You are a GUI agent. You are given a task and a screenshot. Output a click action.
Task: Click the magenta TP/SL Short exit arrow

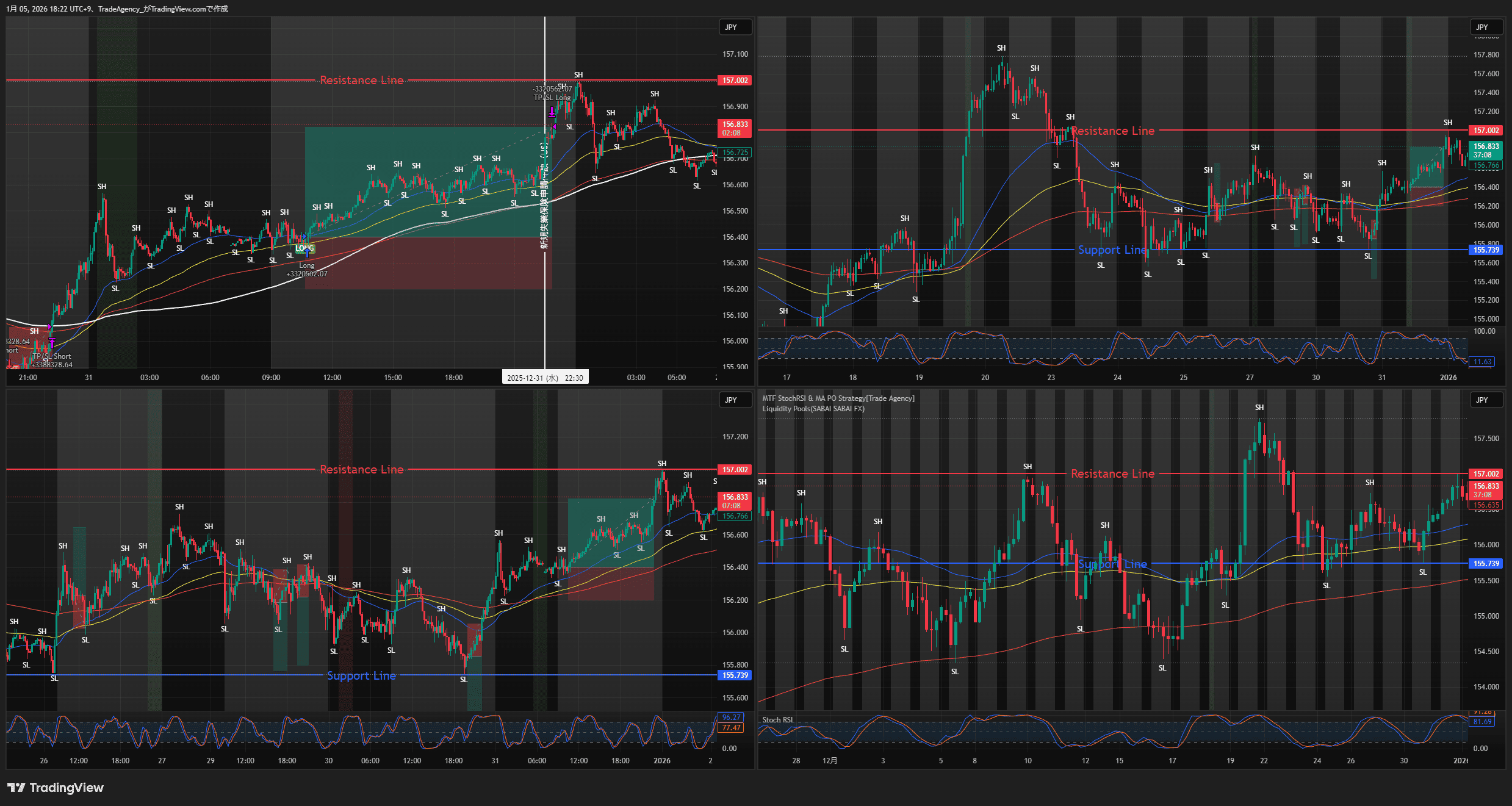coord(52,342)
